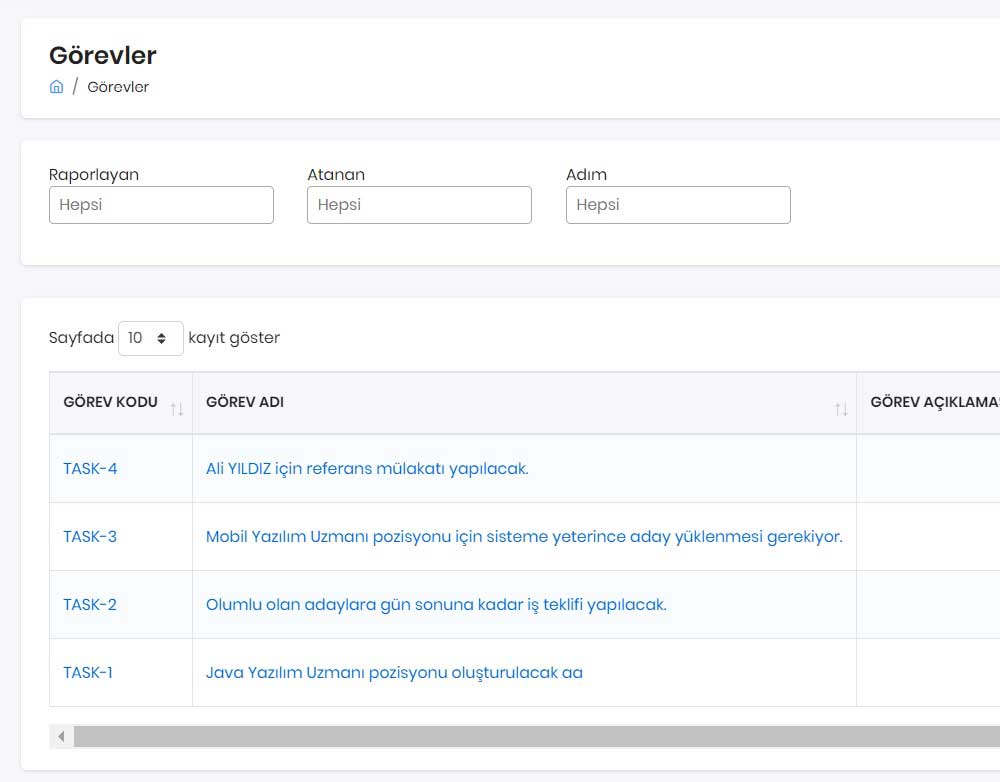
Task: Open the Mobil Yazılım Uzmanı pozisyonu task
Action: click(x=524, y=536)
